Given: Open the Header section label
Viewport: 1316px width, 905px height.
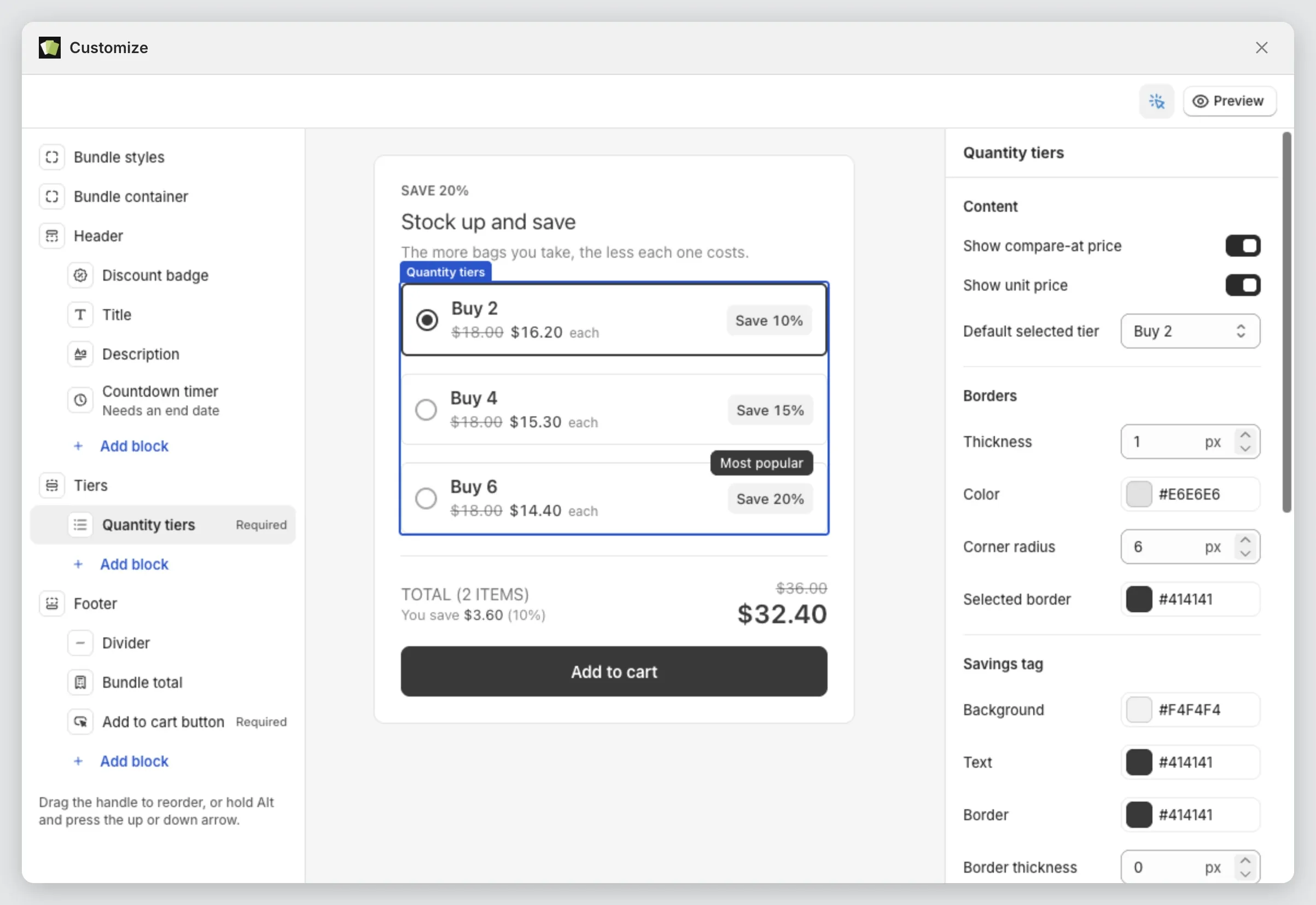Looking at the screenshot, I should click(x=98, y=236).
